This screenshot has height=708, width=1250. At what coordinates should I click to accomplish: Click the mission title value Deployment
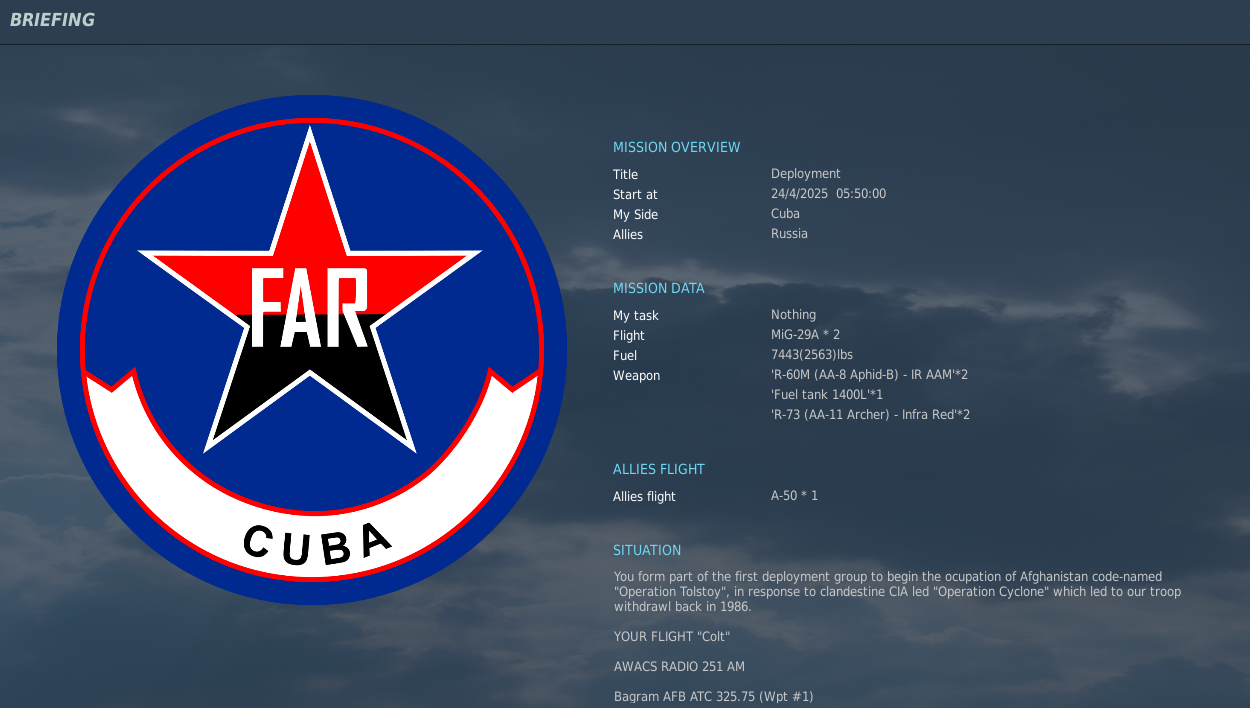(x=805, y=174)
